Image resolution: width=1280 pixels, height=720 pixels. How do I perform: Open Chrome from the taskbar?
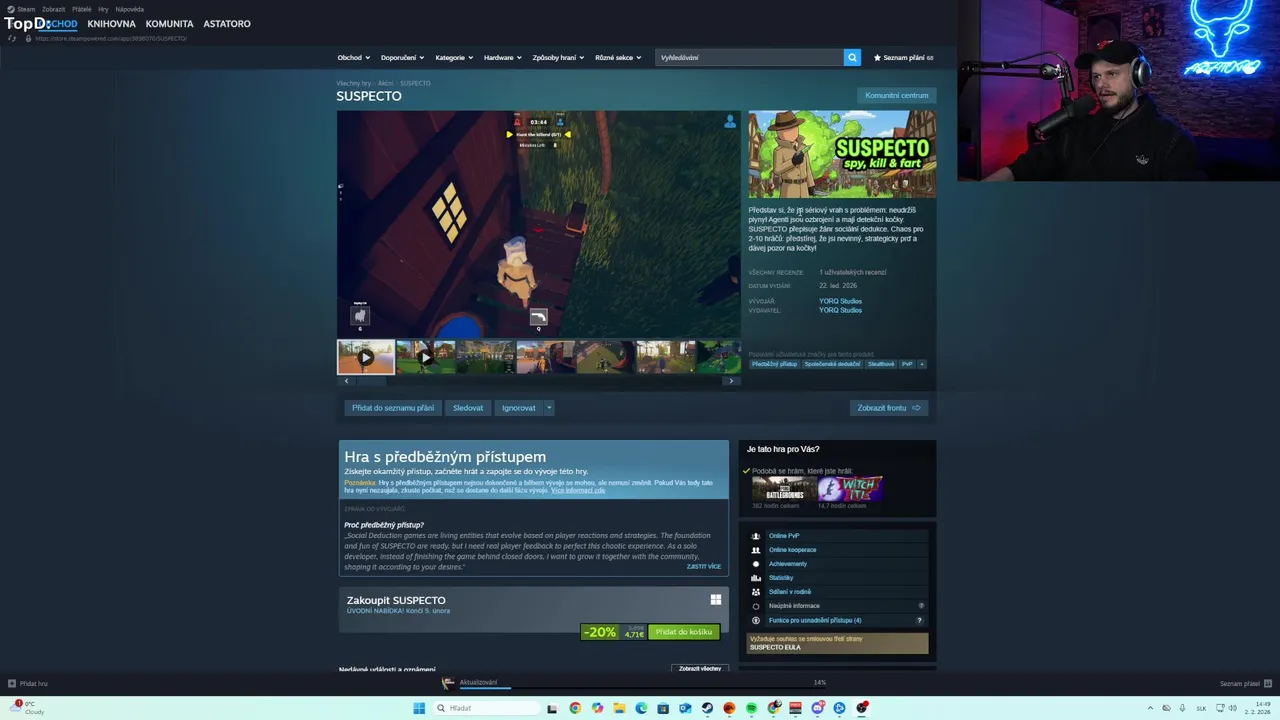[x=575, y=708]
